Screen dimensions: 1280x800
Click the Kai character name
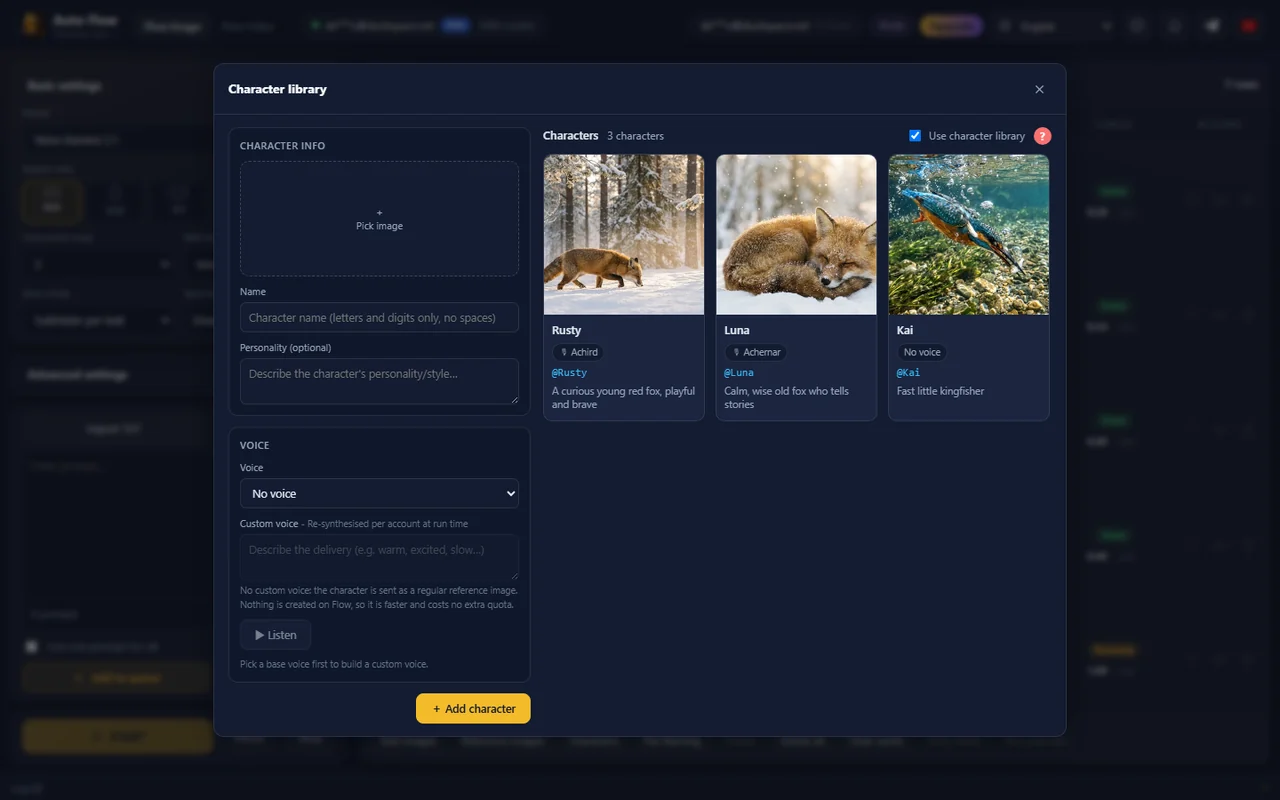tap(905, 330)
